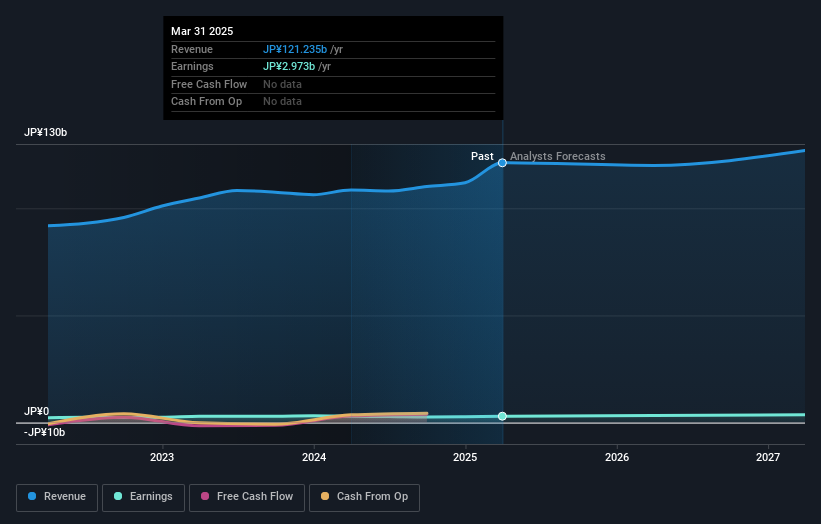Select the earnings data point at Mar 2025
This screenshot has width=821, height=524.
(x=502, y=416)
